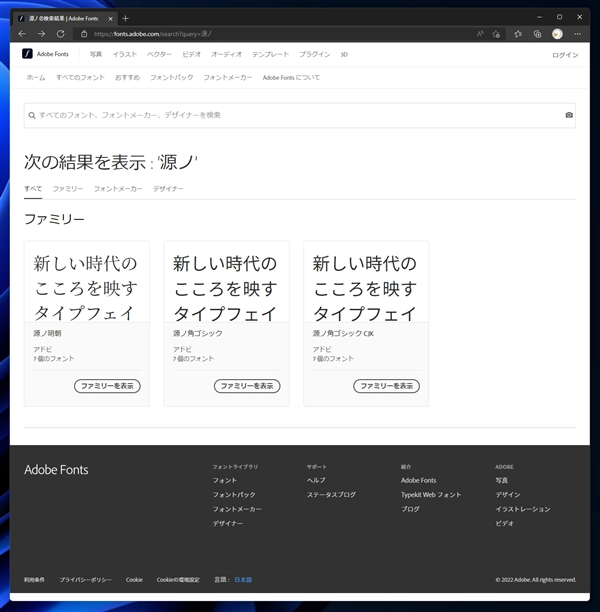Open read aloud icon in address bar
The width and height of the screenshot is (600, 612).
click(x=480, y=34)
